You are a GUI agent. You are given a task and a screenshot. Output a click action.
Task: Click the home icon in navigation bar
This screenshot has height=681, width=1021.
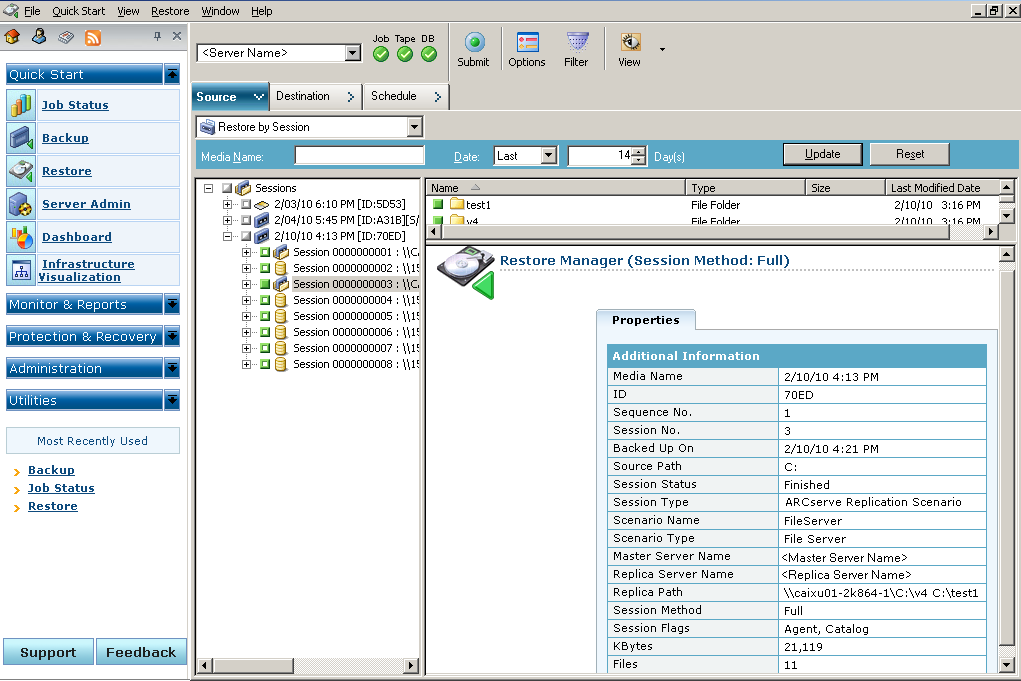[x=12, y=37]
